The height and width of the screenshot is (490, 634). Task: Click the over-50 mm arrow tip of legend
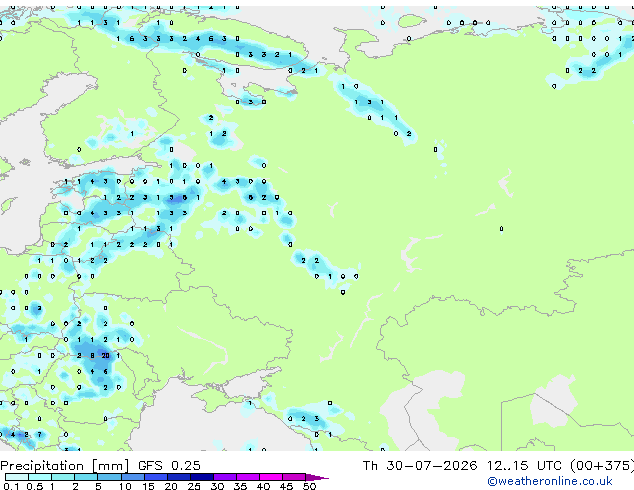pyautogui.click(x=317, y=477)
